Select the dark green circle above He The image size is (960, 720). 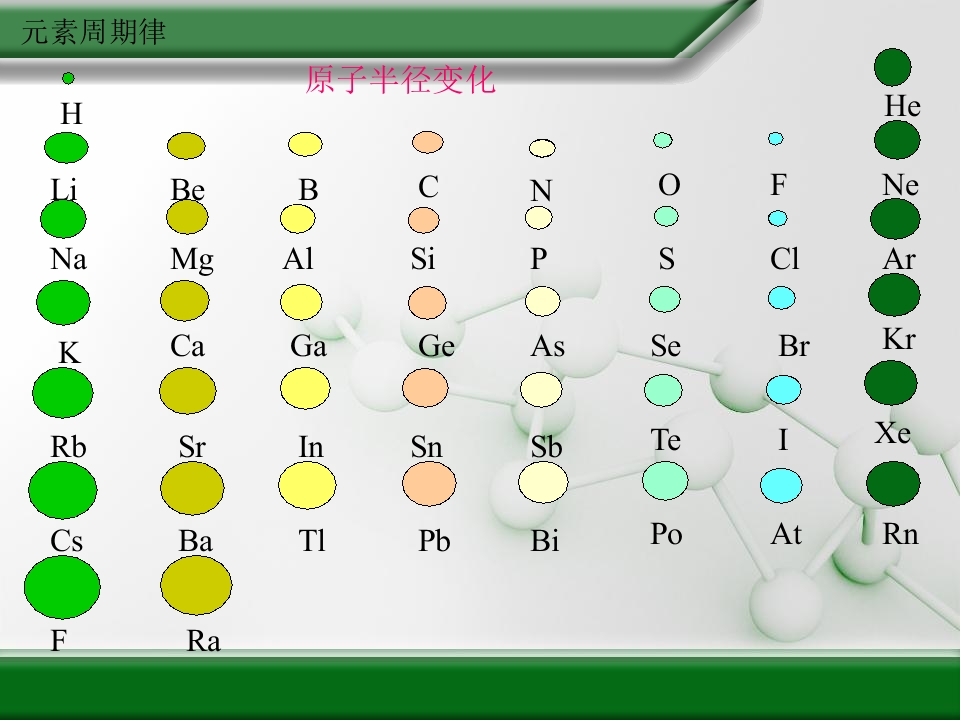[x=892, y=67]
